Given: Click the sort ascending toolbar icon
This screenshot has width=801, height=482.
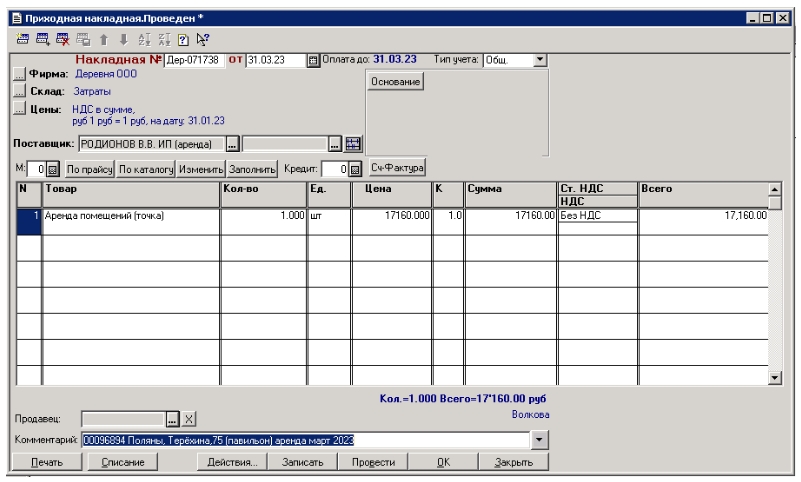Looking at the screenshot, I should pyautogui.click(x=145, y=39).
